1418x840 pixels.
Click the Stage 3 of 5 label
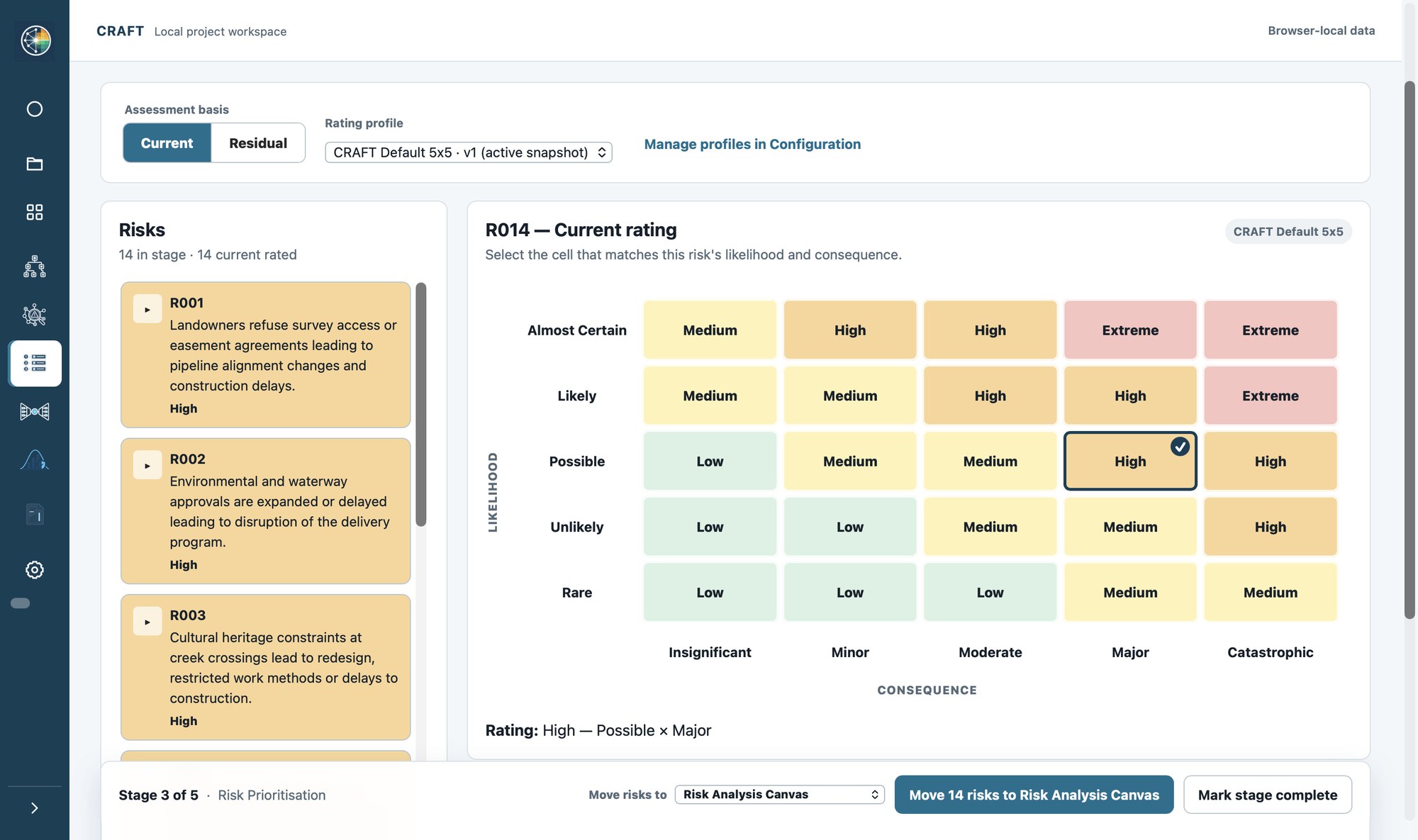pyautogui.click(x=159, y=795)
